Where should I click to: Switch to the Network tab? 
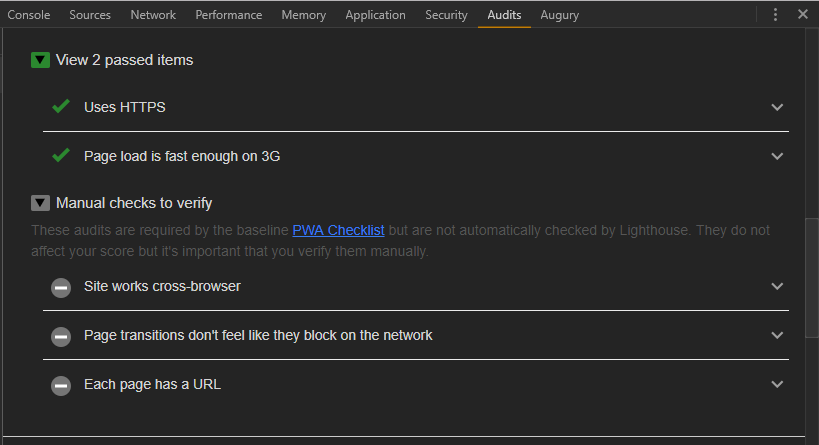pyautogui.click(x=153, y=15)
